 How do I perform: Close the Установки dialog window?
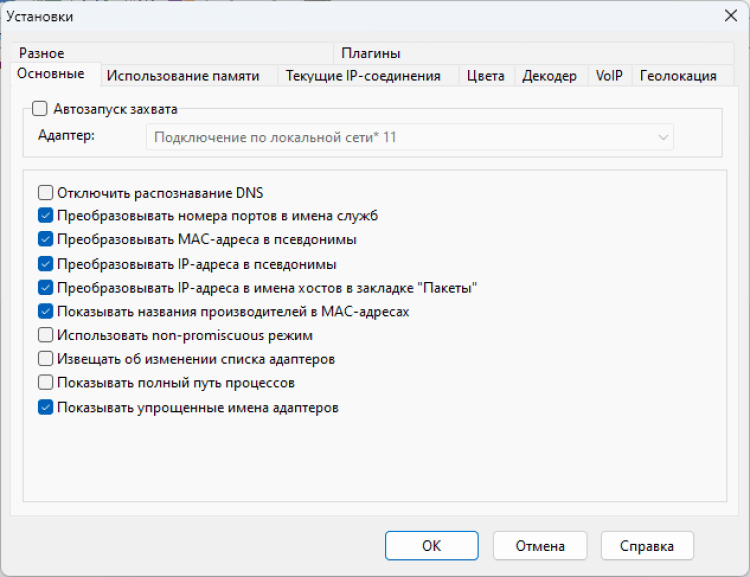click(730, 16)
